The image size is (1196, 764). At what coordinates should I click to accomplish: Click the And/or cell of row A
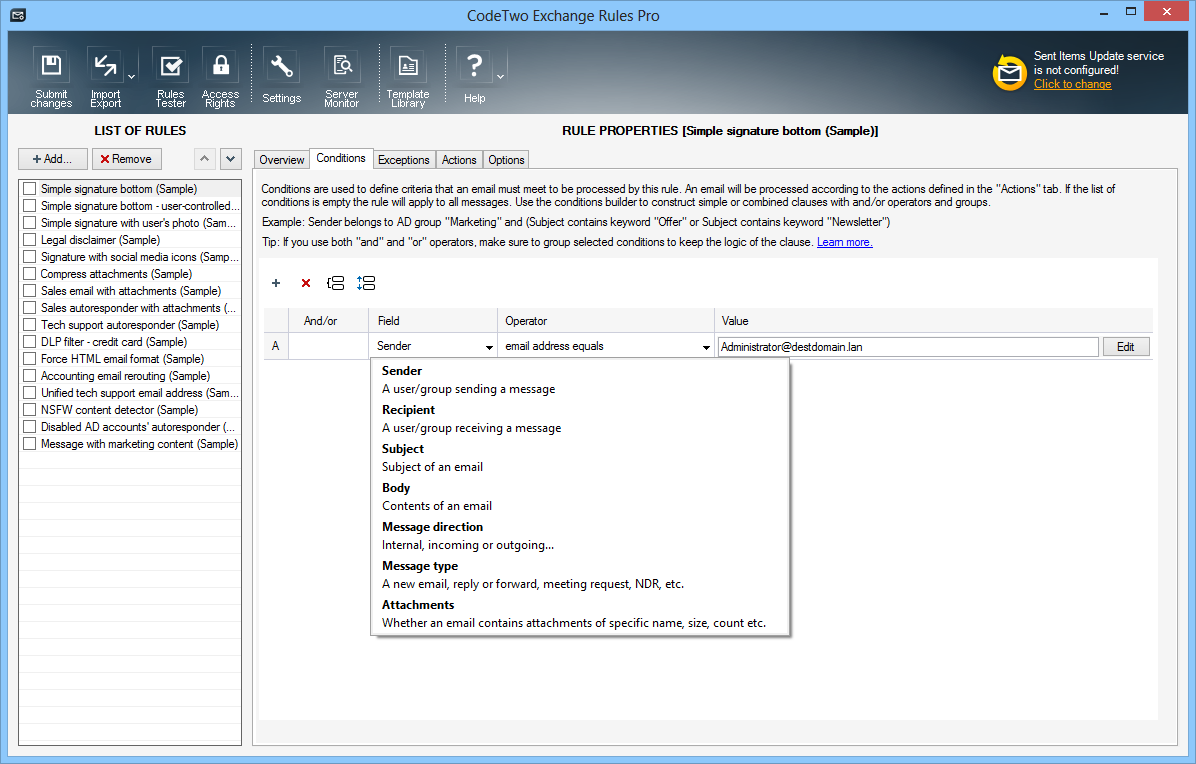click(328, 346)
